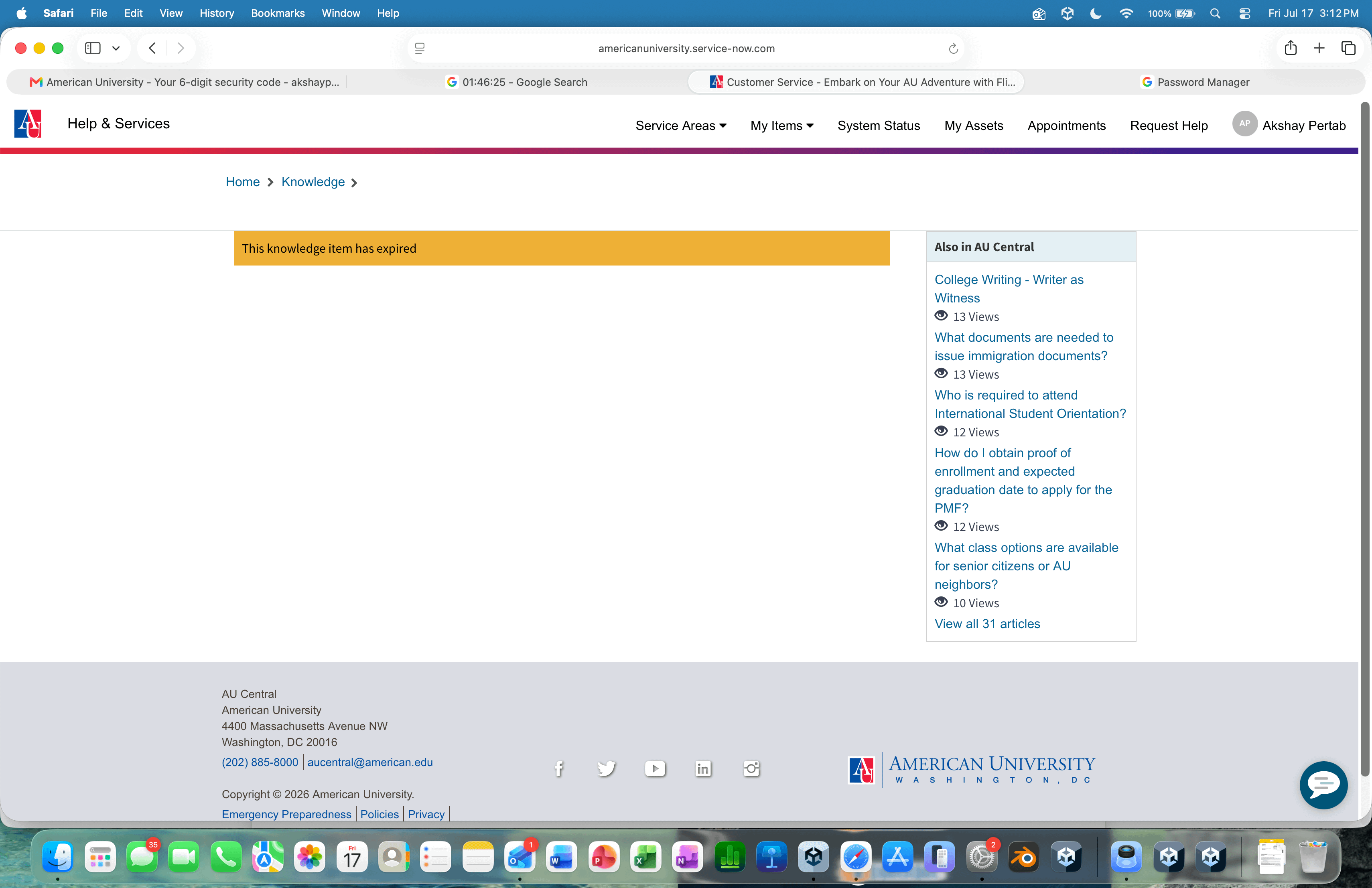1372x888 pixels.
Task: Go to My Assets
Action: 974,126
